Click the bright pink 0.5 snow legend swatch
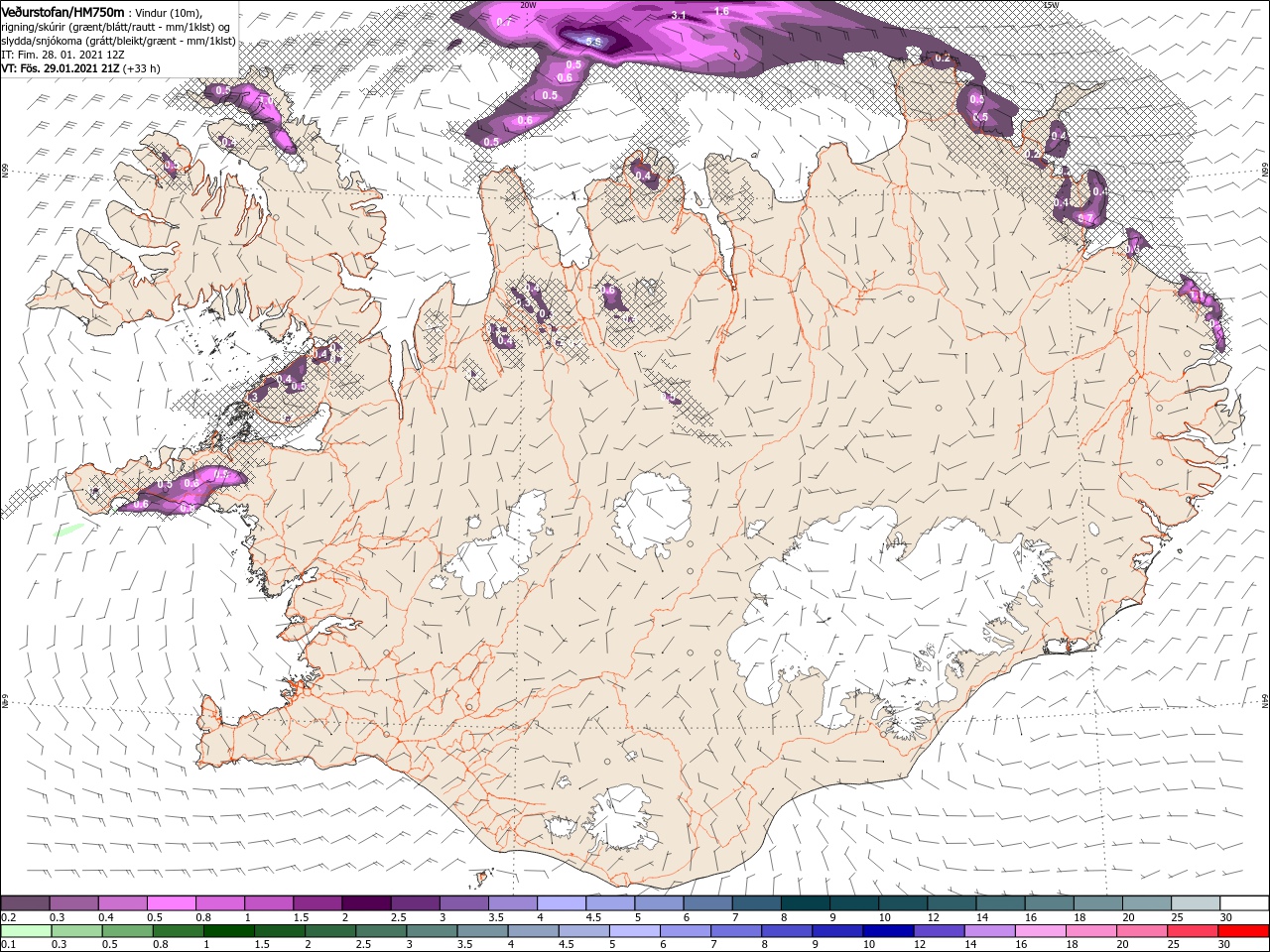This screenshot has height=952, width=1270. click(x=172, y=903)
